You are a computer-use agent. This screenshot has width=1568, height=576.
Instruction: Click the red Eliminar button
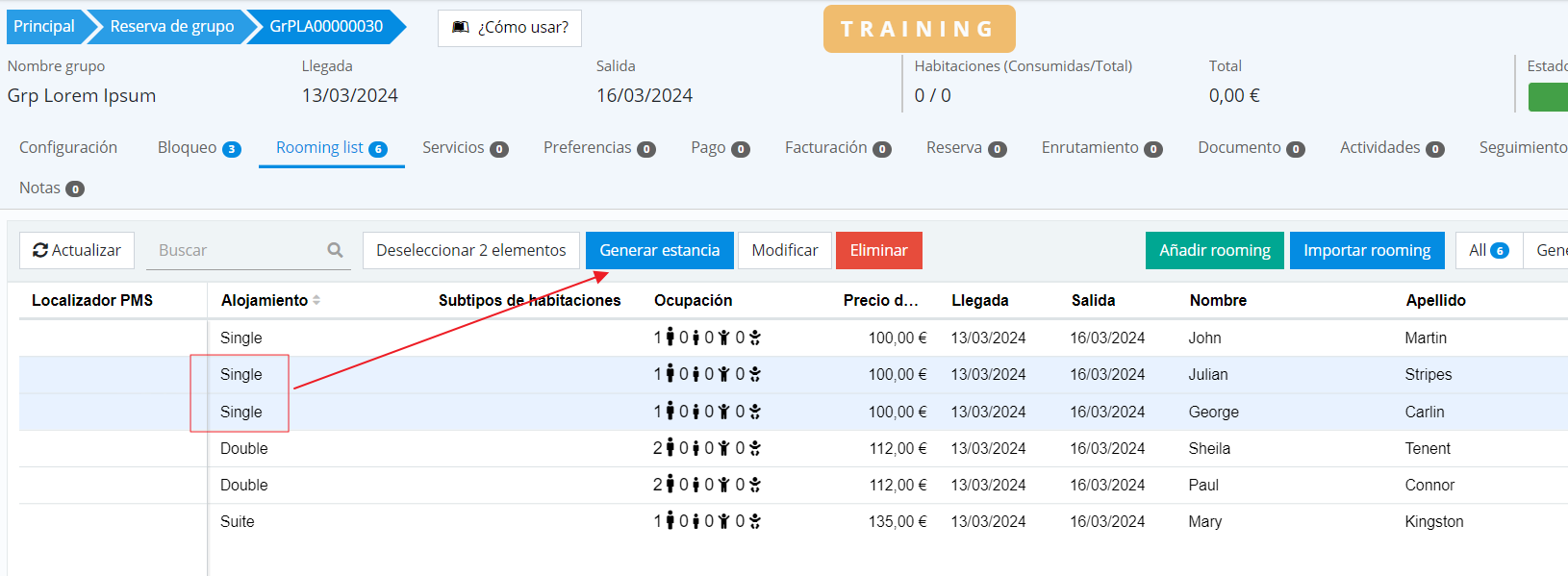(878, 250)
